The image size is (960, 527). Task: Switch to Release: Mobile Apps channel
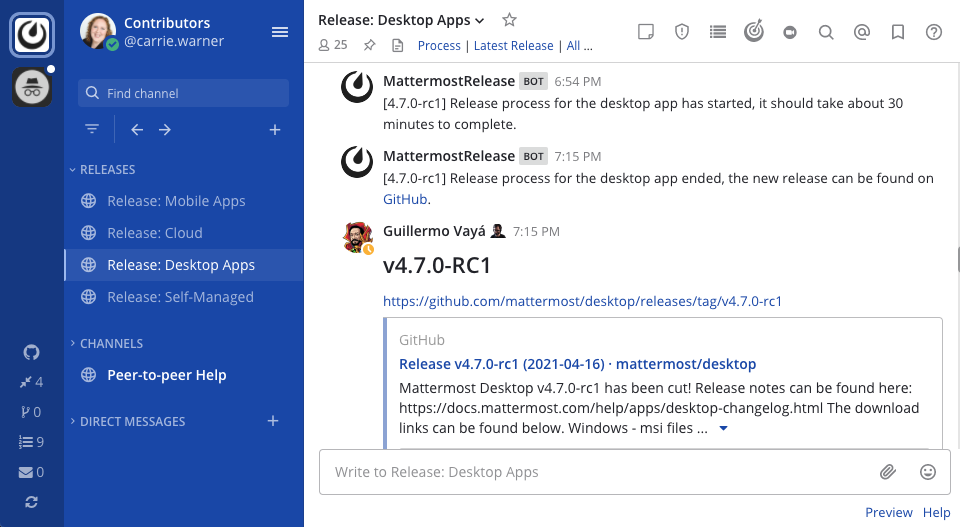[x=176, y=201]
